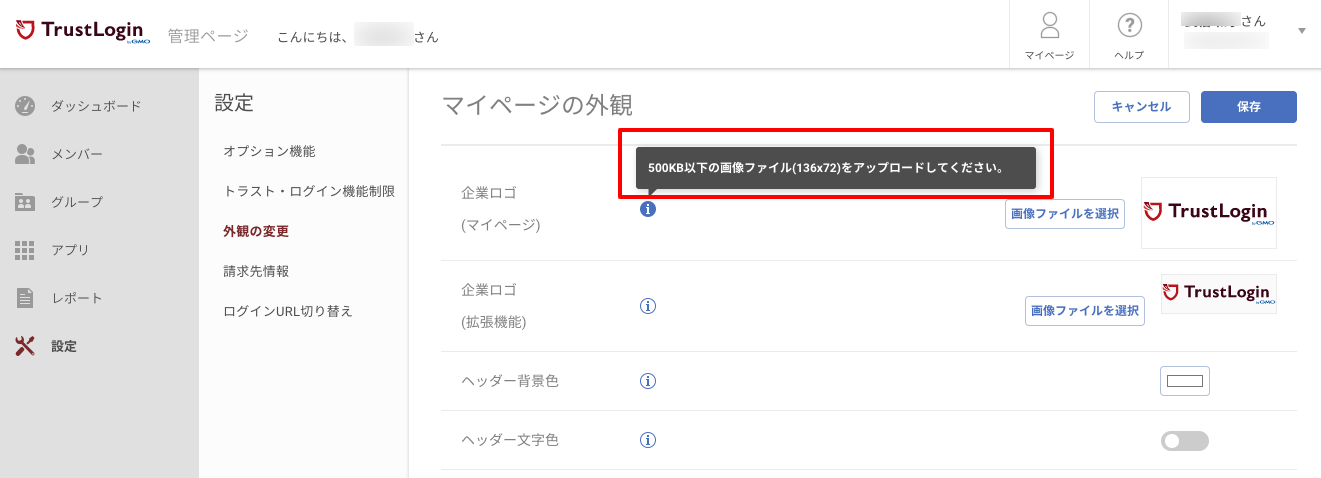Viewport: 1321px width, 478px height.
Task: Open the ヘッダー背景色 color swatch
Action: click(x=1185, y=381)
